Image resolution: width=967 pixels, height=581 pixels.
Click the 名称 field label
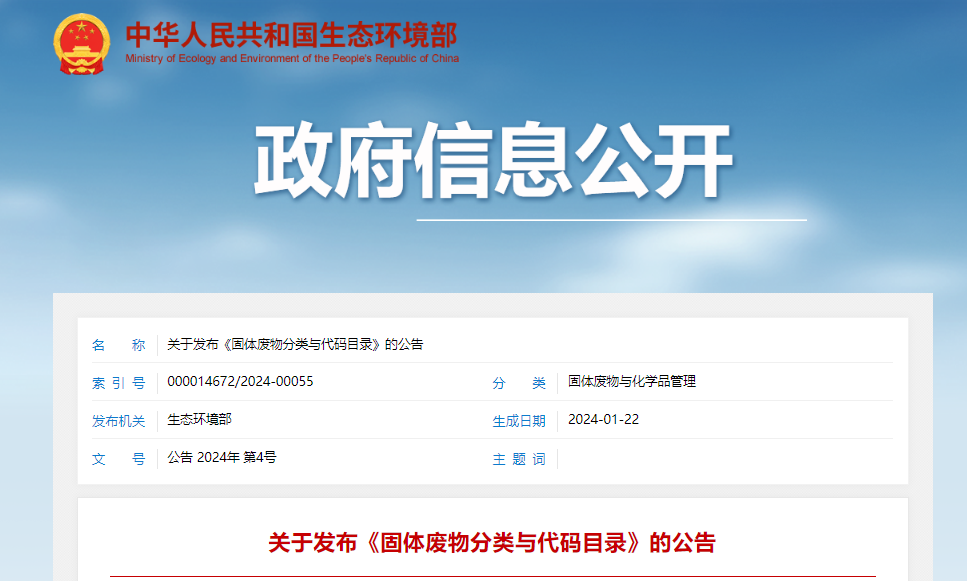click(x=115, y=344)
